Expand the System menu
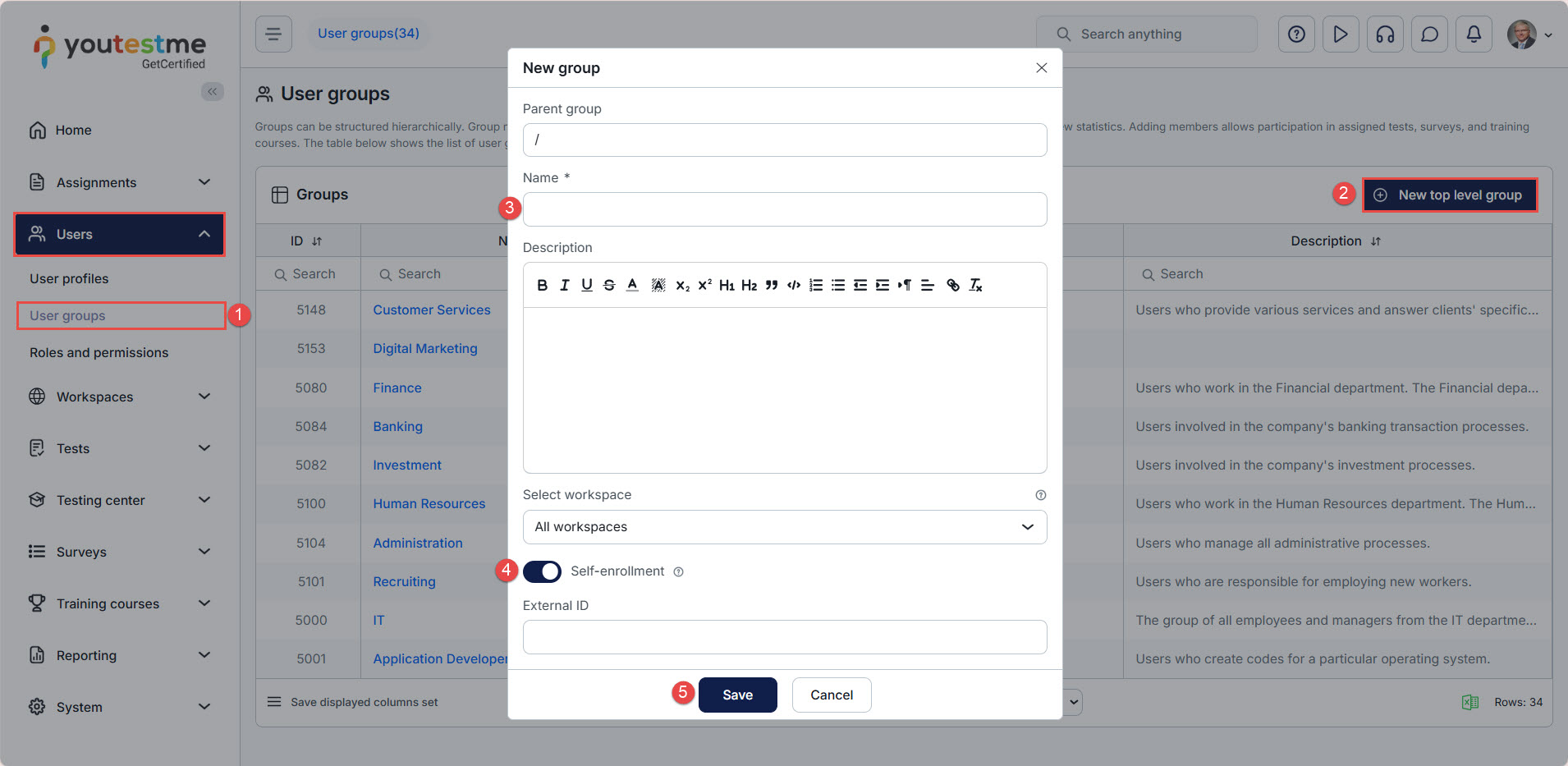The image size is (1568, 766). (120, 707)
